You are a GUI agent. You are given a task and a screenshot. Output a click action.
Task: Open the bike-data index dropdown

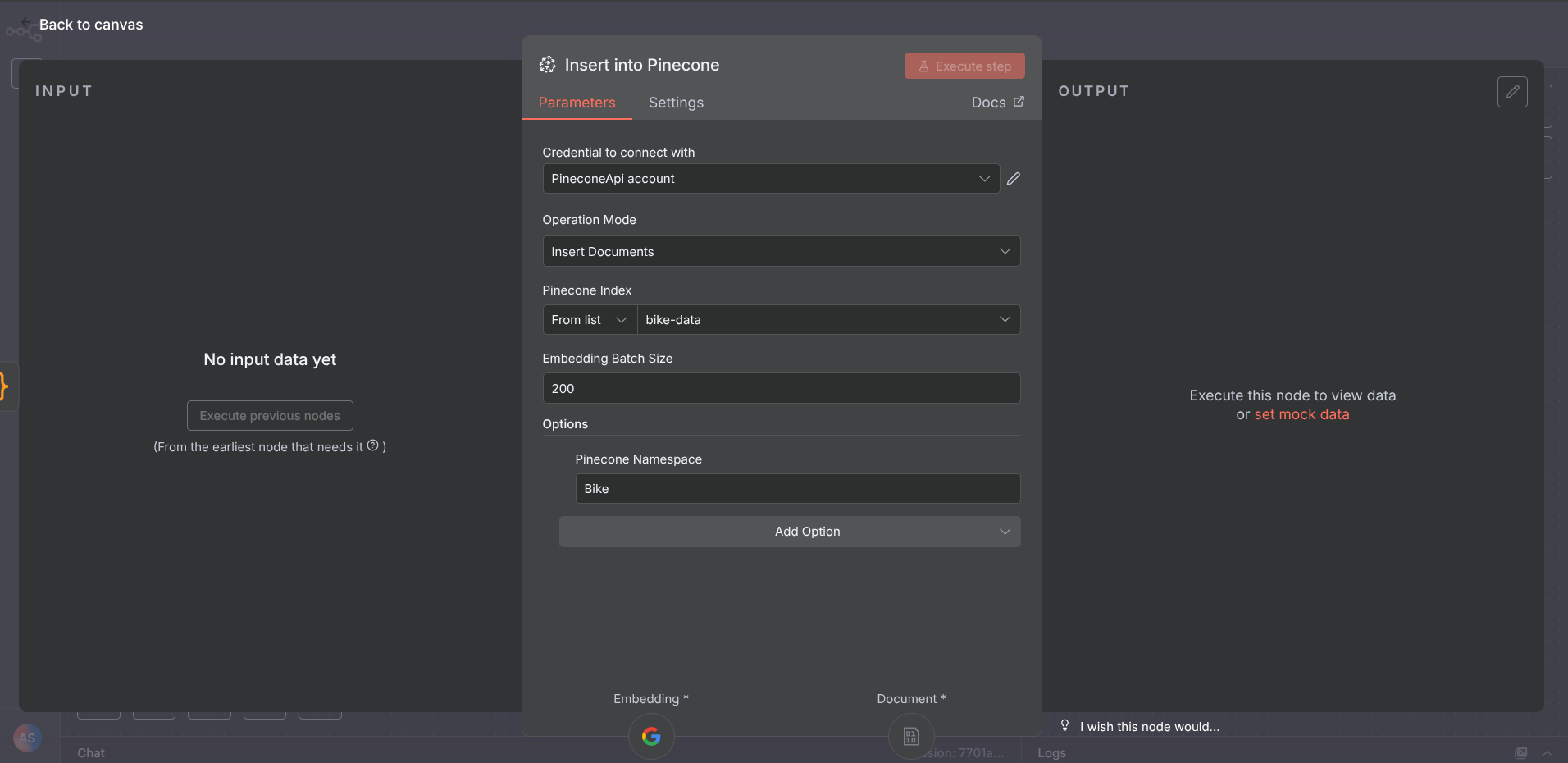[x=828, y=320]
